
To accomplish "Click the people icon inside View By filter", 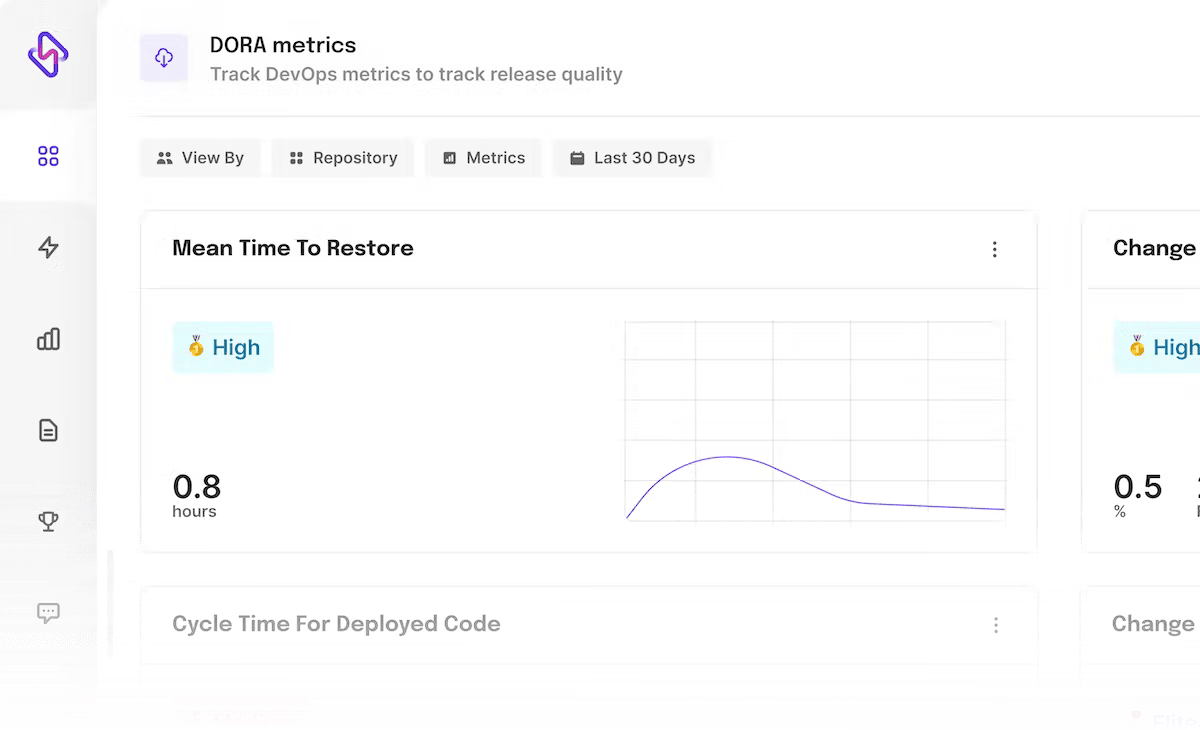I will pyautogui.click(x=164, y=157).
